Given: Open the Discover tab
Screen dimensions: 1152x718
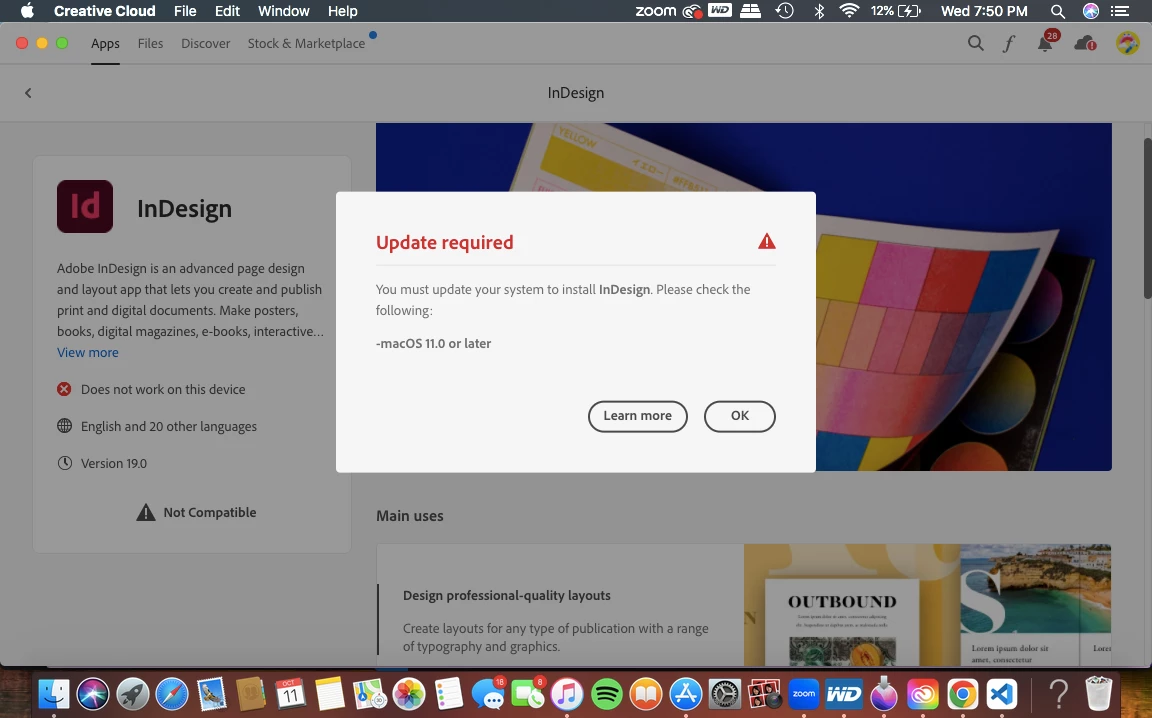Looking at the screenshot, I should (x=205, y=43).
